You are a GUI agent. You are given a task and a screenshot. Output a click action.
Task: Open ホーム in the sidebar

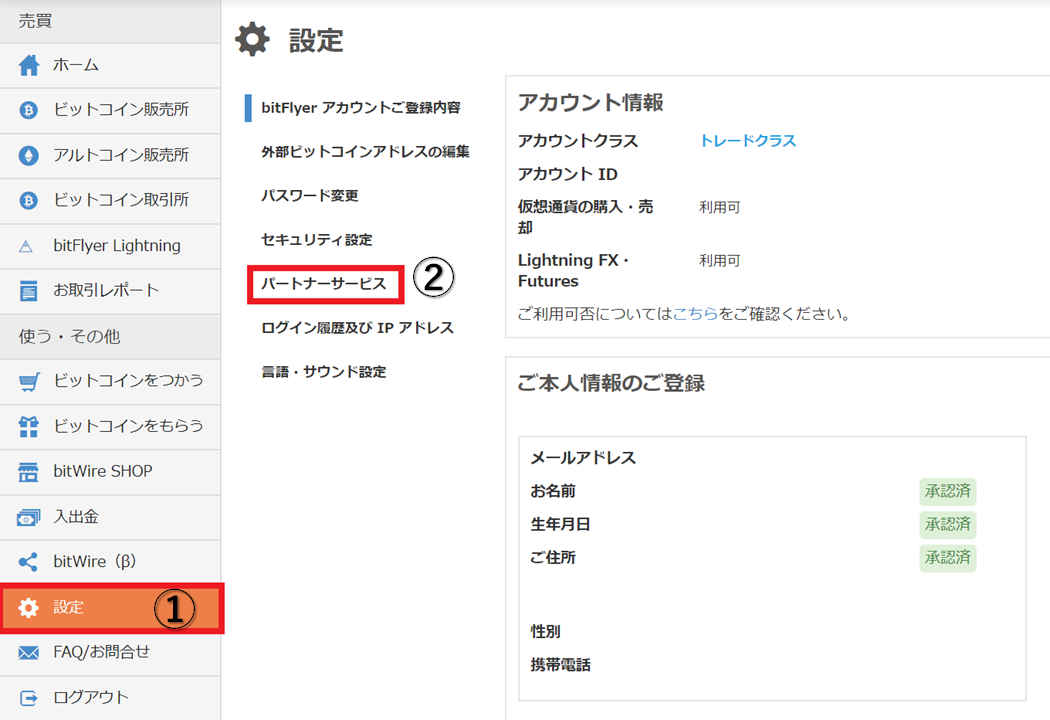(x=110, y=66)
